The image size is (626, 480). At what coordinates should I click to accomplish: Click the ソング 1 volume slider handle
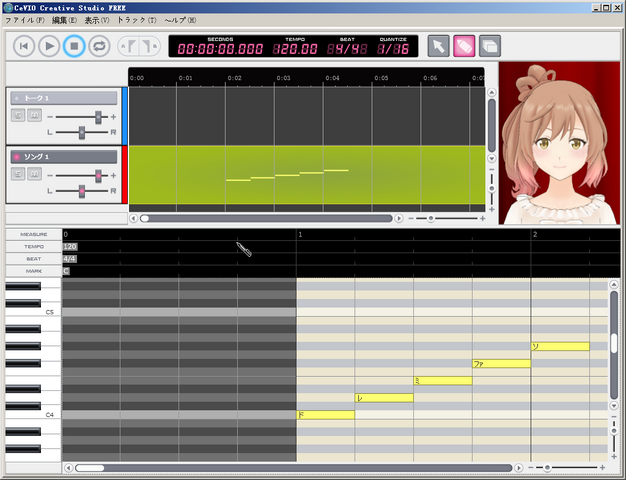pyautogui.click(x=98, y=176)
